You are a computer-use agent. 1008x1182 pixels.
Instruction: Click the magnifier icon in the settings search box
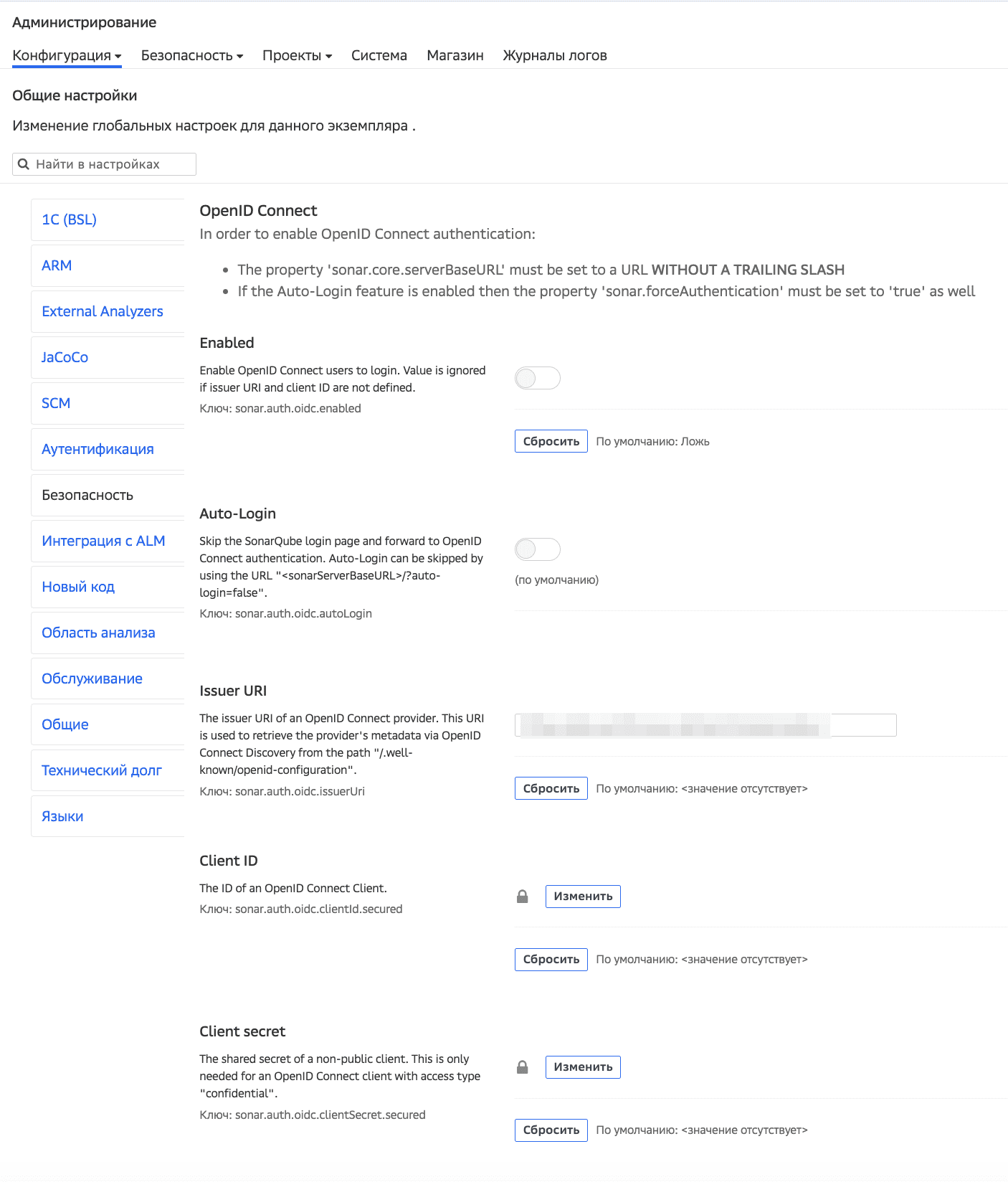pyautogui.click(x=24, y=164)
